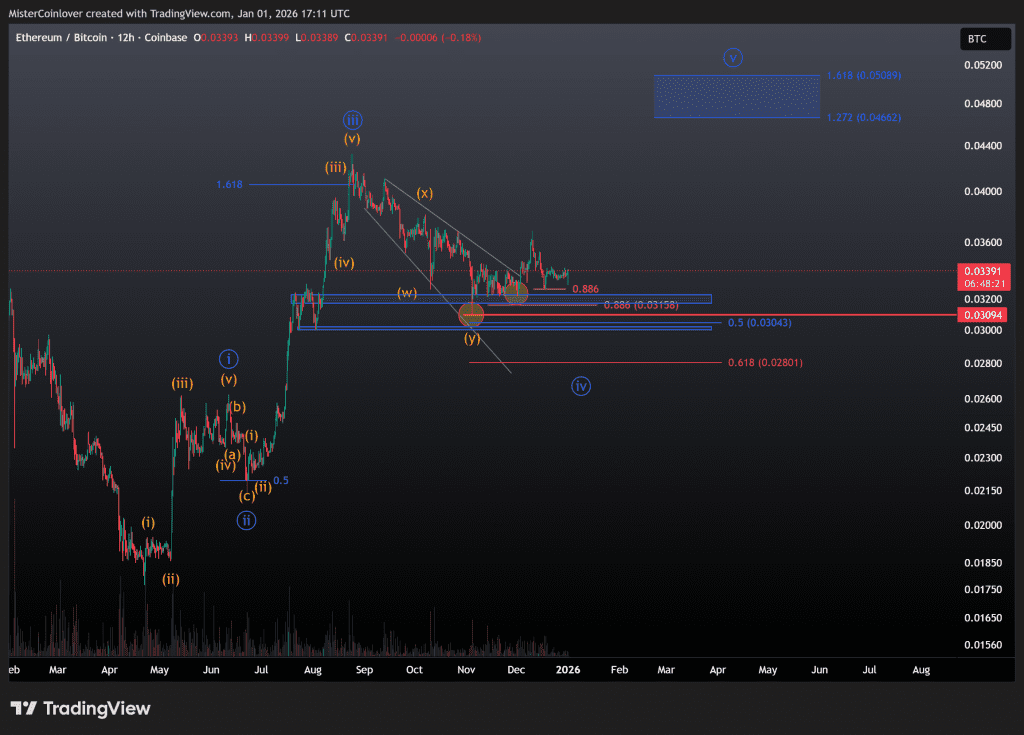Click the small orange circle near 0.886
This screenshot has width=1024, height=735.
point(516,293)
